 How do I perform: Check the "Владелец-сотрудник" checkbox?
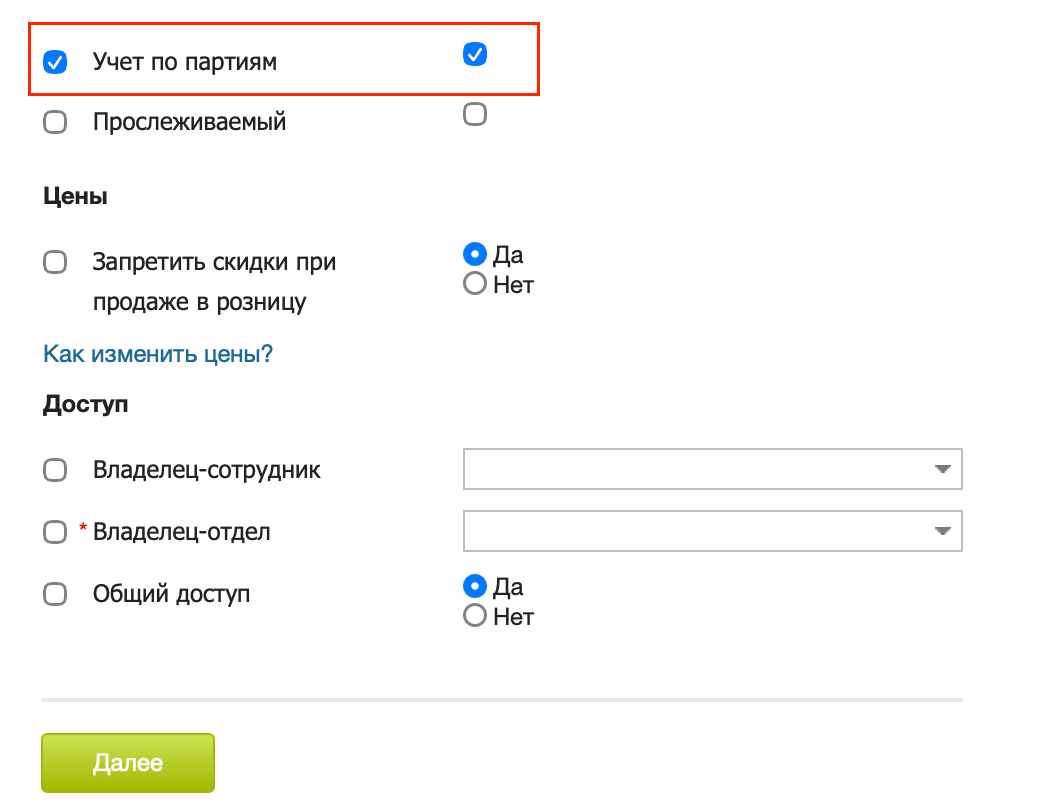55,469
